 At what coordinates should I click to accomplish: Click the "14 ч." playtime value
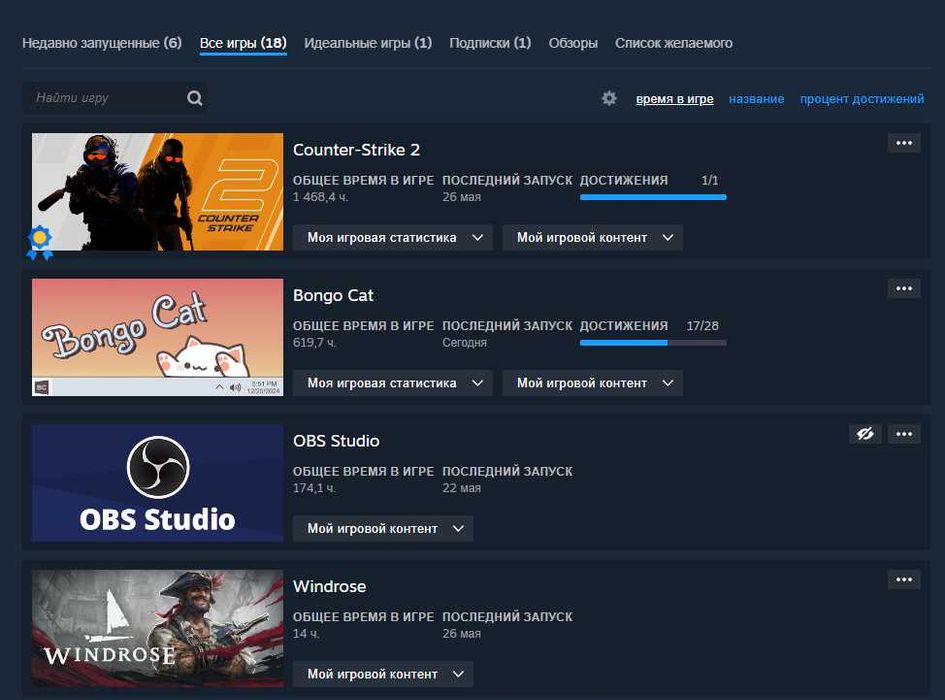(x=306, y=634)
